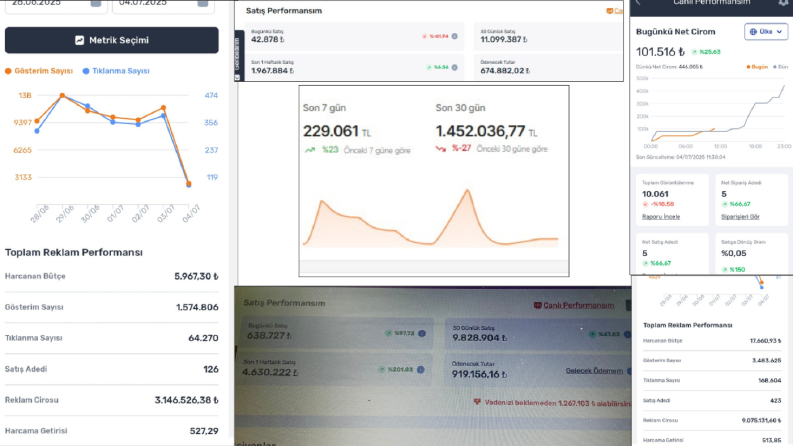Open the Metrik Seçimi button
Viewport: 793px width, 446px height.
point(112,40)
